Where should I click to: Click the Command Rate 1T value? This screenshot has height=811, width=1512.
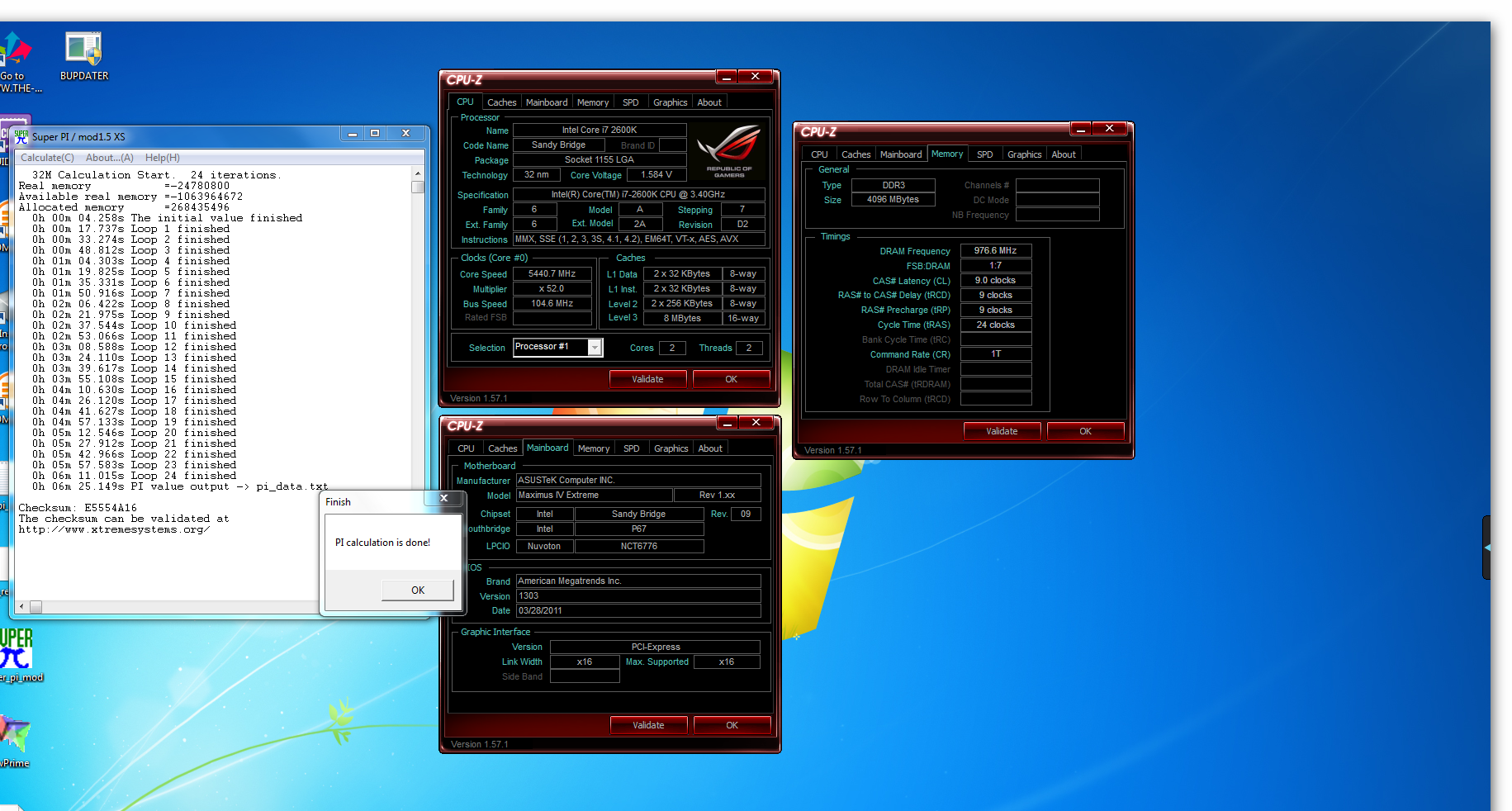tap(996, 353)
